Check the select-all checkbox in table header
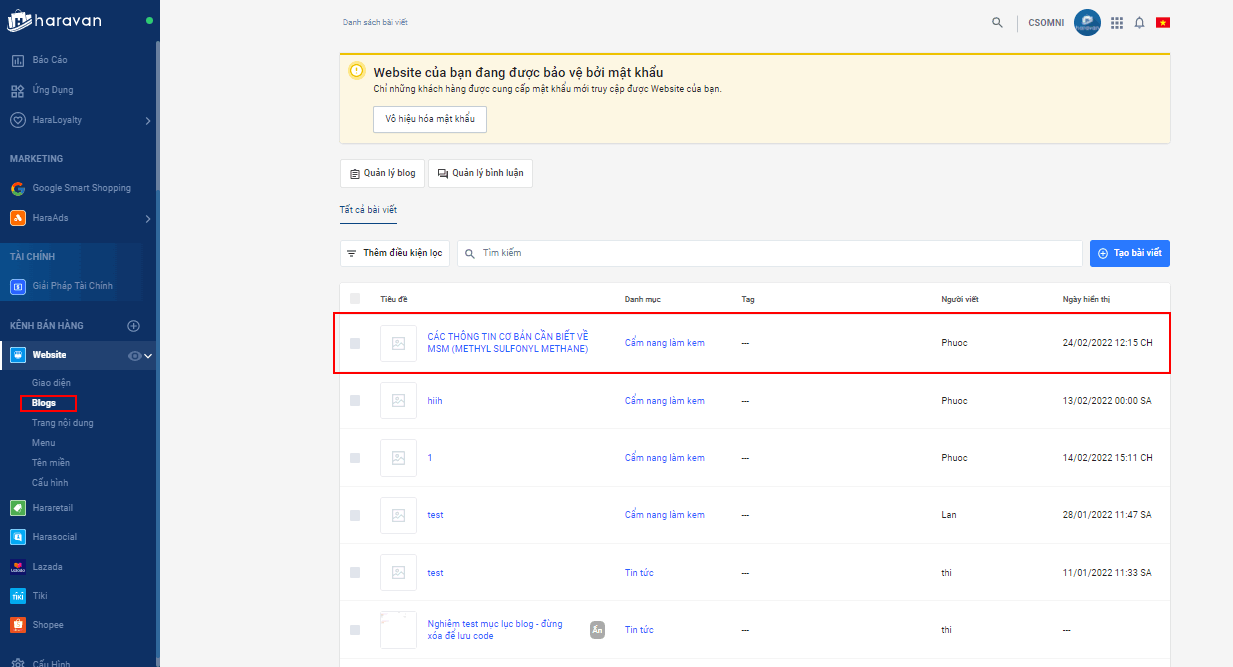 [355, 299]
